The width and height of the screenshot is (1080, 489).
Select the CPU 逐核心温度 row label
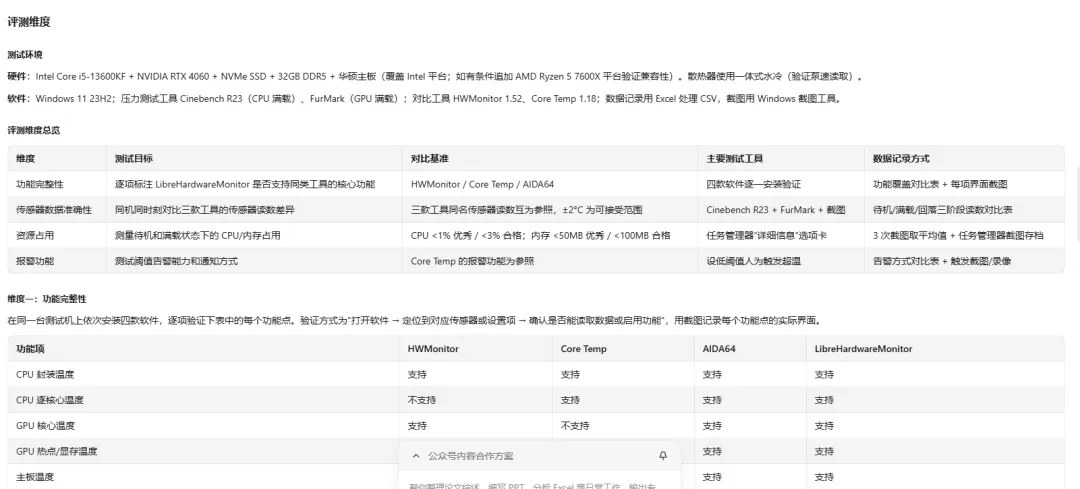pyautogui.click(x=50, y=400)
